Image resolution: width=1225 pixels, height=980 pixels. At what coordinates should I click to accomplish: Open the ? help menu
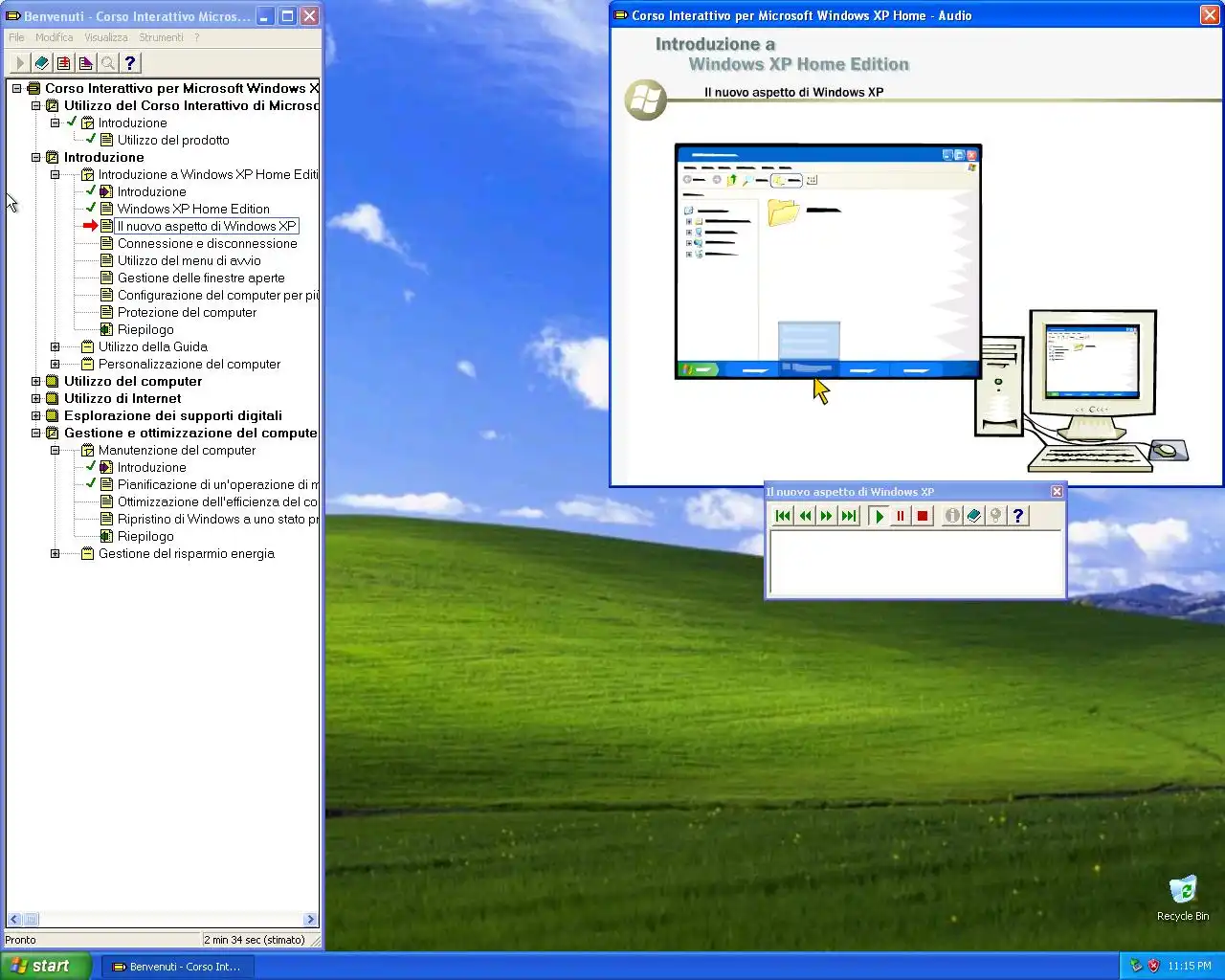(x=197, y=37)
